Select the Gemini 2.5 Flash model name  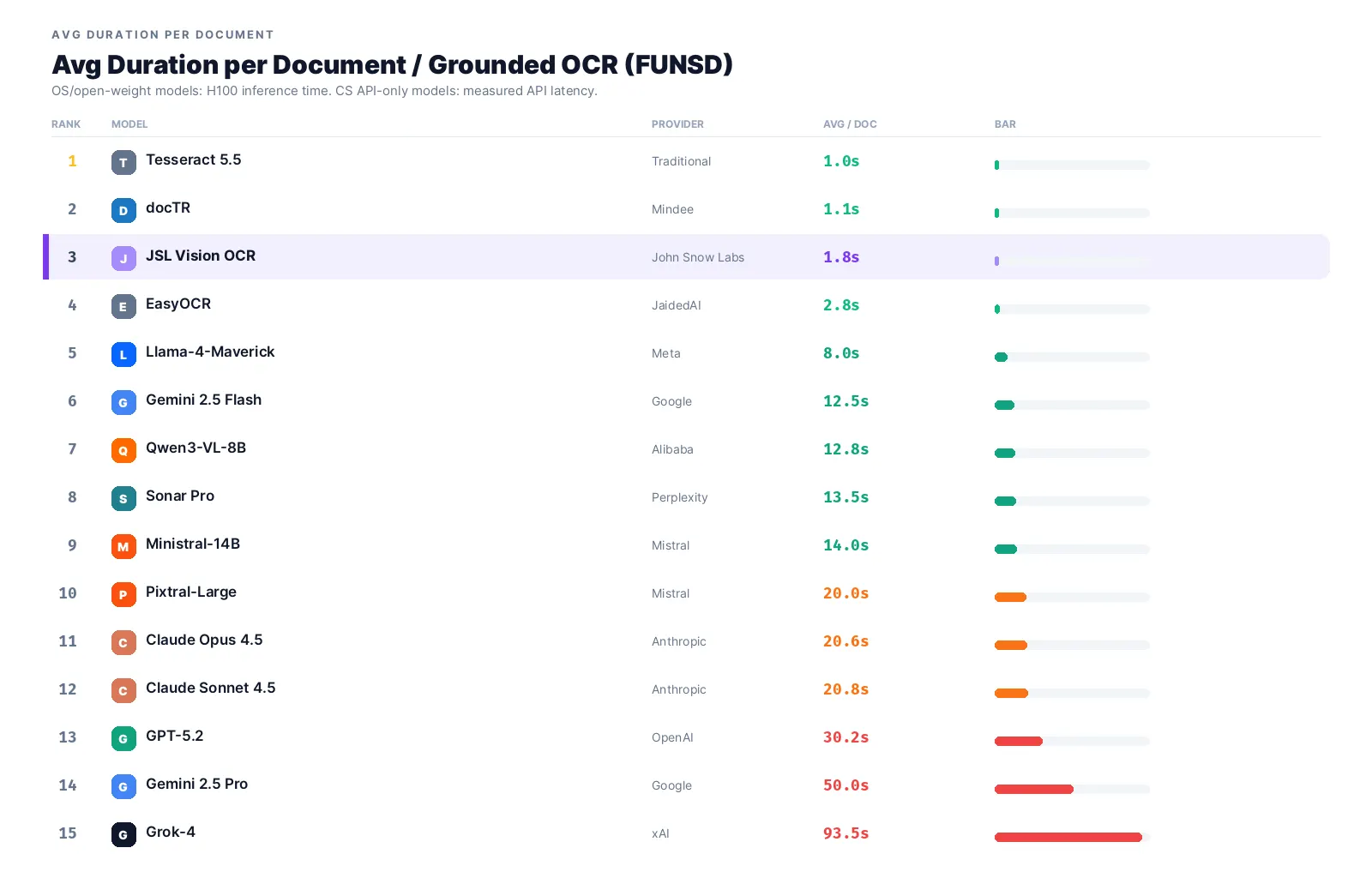pos(204,400)
